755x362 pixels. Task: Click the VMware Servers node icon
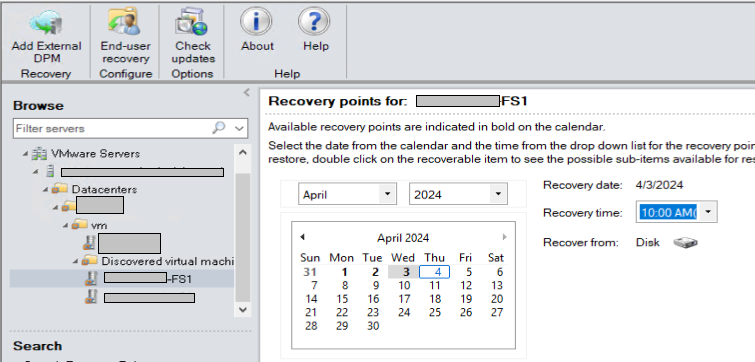[x=39, y=154]
